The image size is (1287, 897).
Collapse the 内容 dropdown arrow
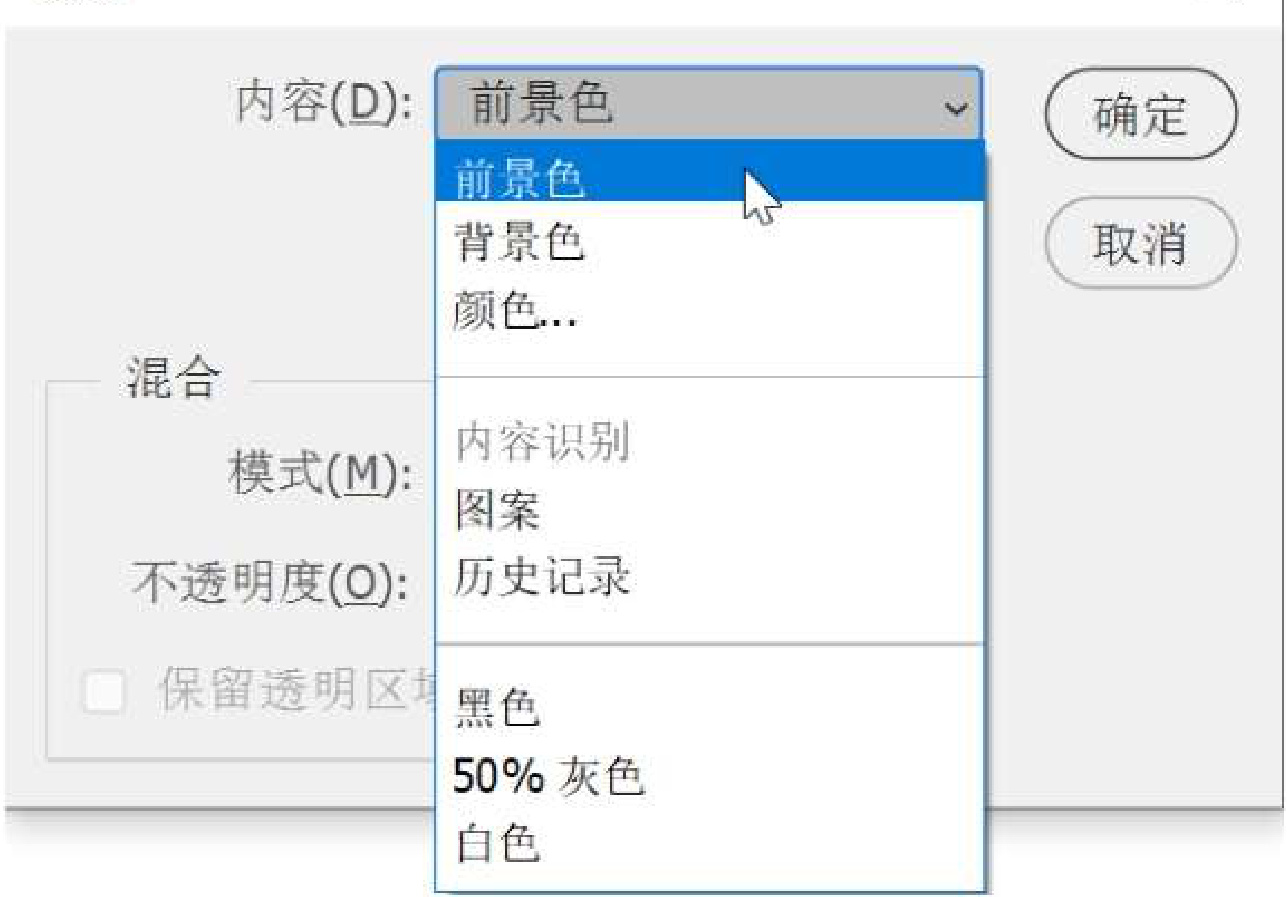956,106
